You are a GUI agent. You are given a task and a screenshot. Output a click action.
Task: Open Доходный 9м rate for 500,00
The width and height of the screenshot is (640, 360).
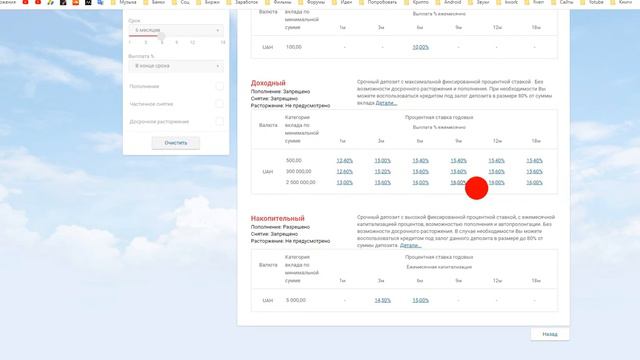[x=458, y=161]
